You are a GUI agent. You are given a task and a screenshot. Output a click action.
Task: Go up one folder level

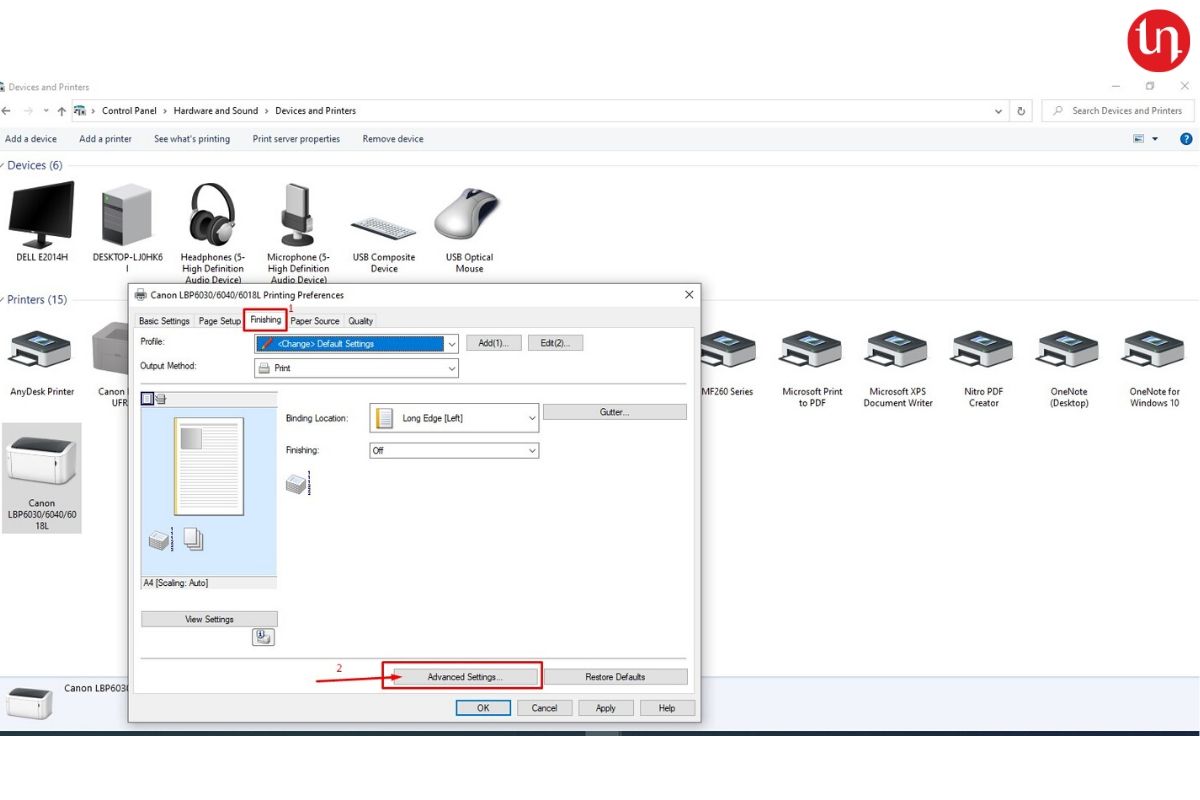[x=61, y=111]
